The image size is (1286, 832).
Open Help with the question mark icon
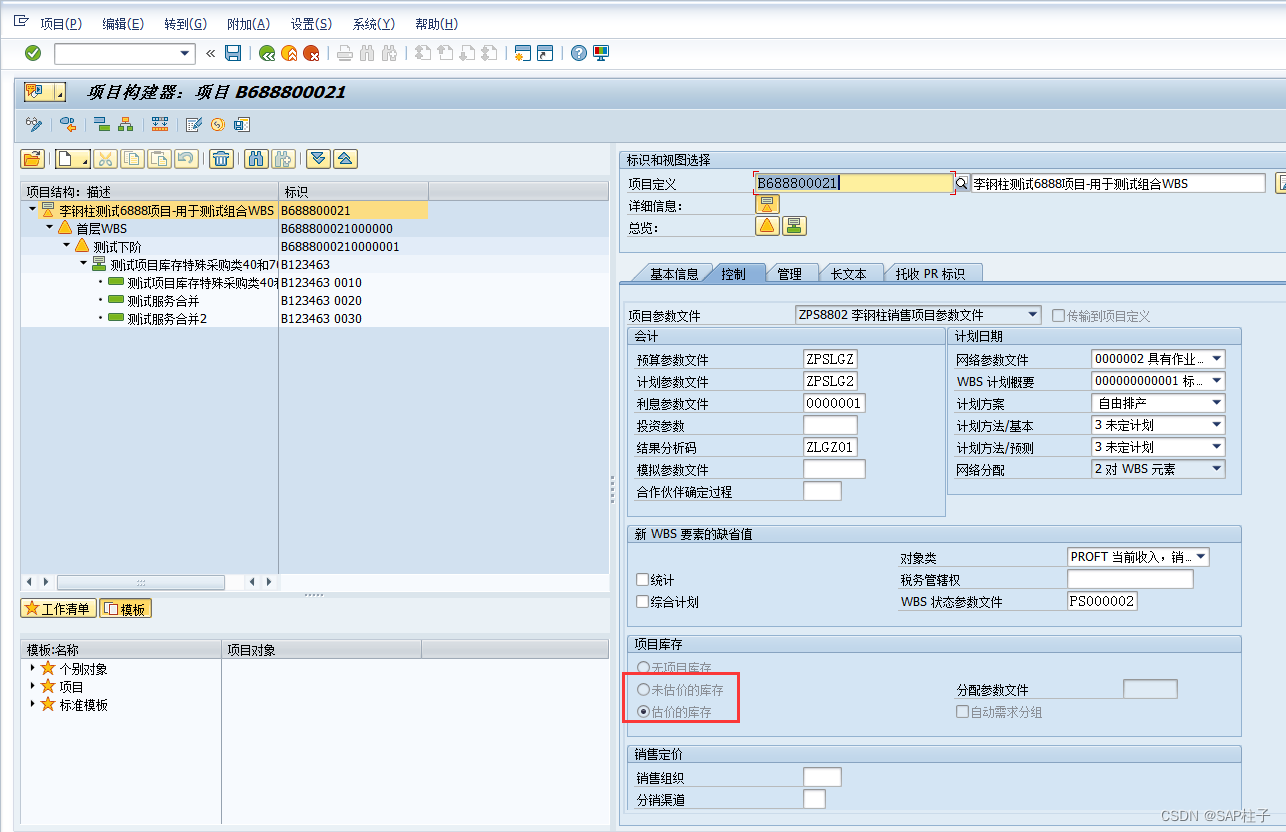(578, 53)
